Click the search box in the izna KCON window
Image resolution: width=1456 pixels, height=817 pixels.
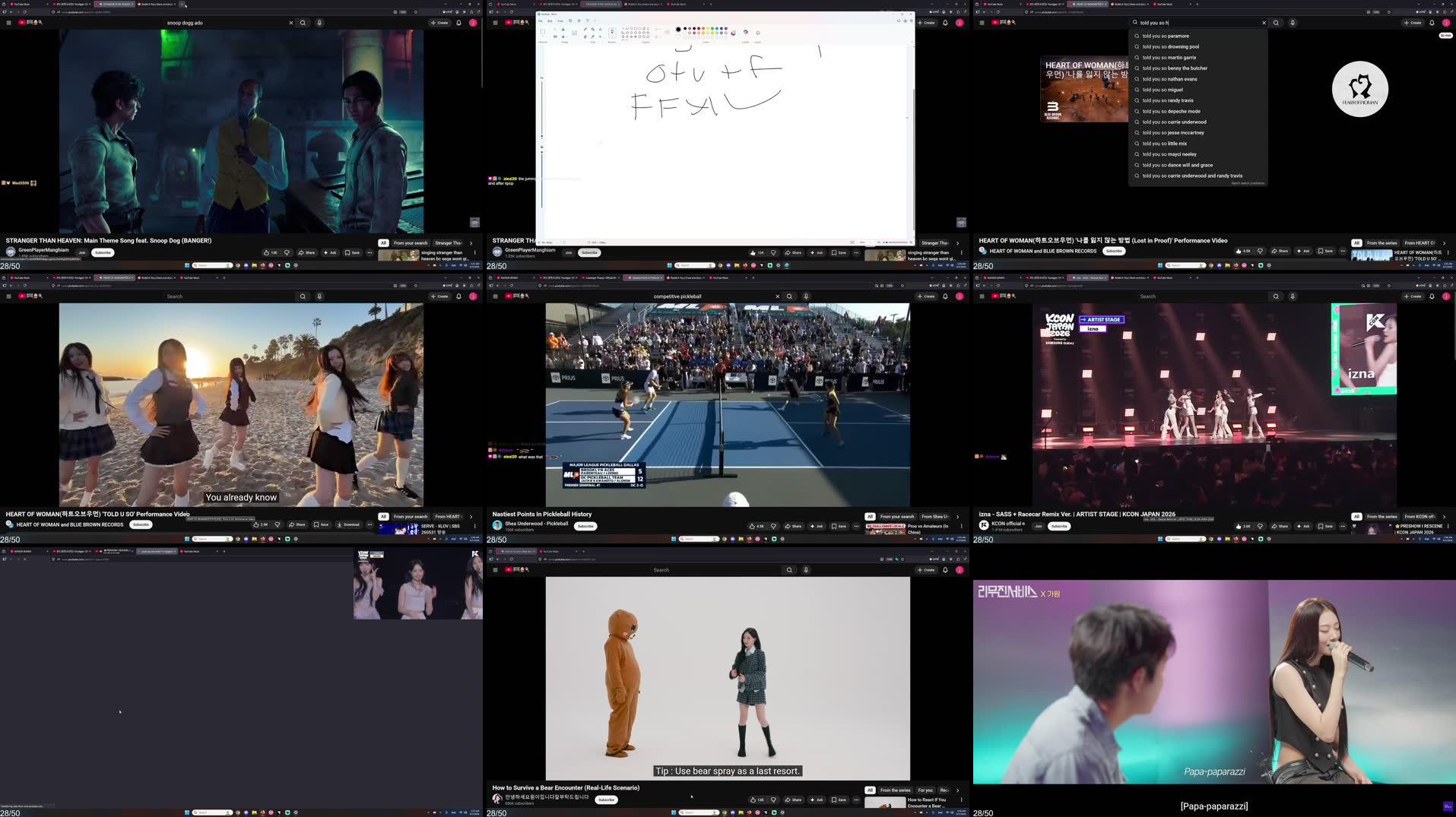coord(1199,296)
